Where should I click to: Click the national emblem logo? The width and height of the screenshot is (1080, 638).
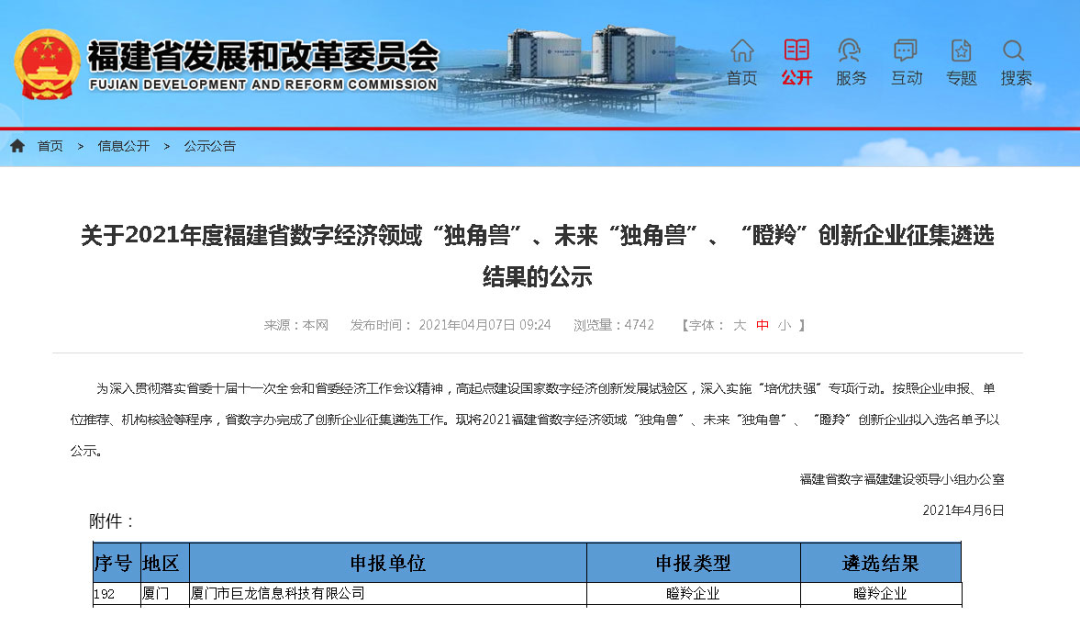pyautogui.click(x=47, y=65)
